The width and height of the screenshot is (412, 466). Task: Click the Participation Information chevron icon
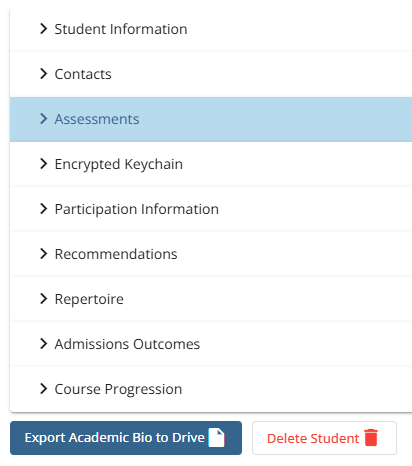tap(43, 209)
